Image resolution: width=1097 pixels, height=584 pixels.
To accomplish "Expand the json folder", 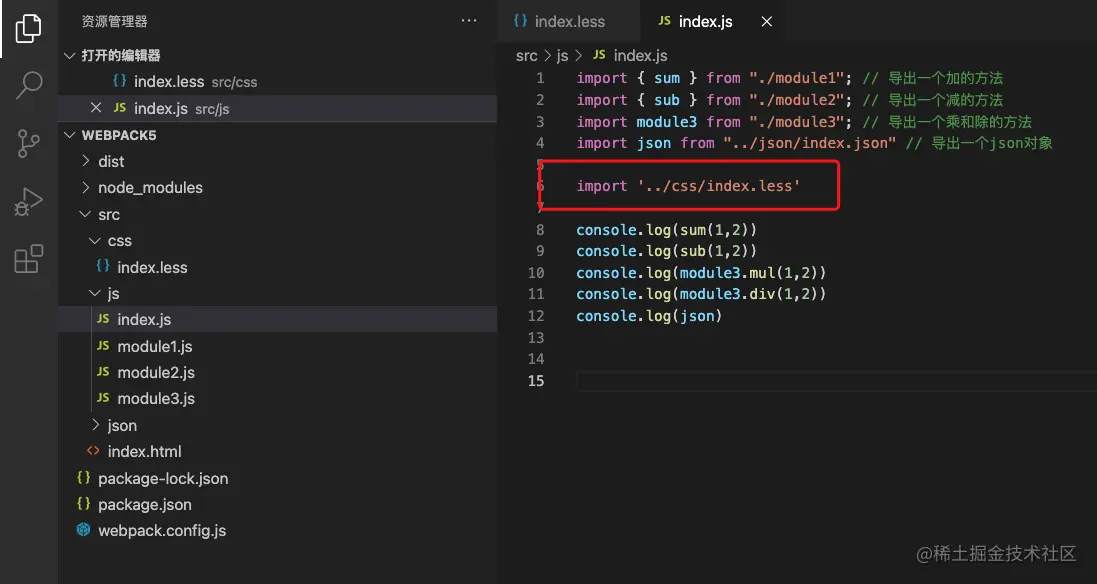I will [96, 425].
